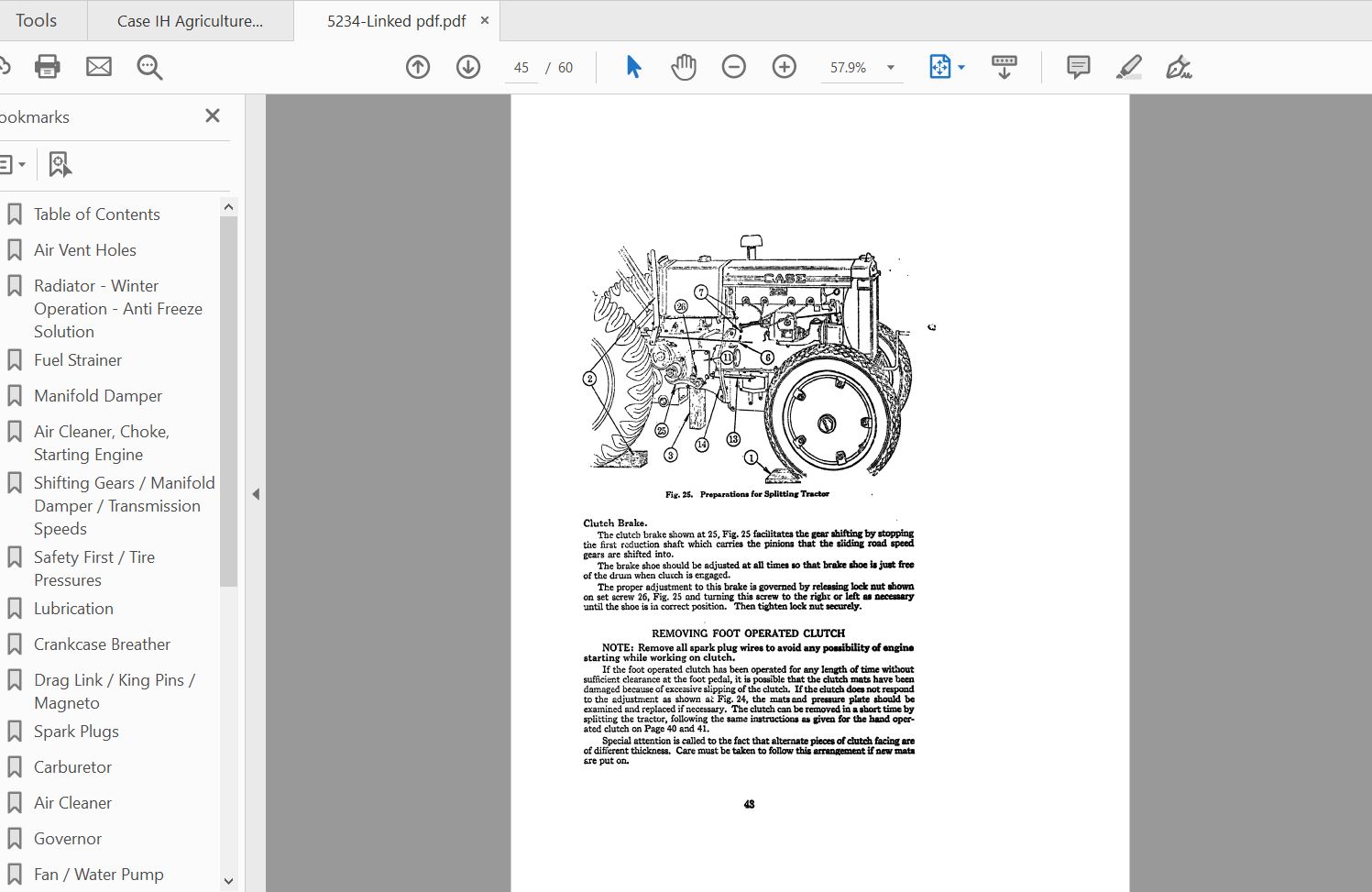Add a sticky note comment

tap(1079, 67)
